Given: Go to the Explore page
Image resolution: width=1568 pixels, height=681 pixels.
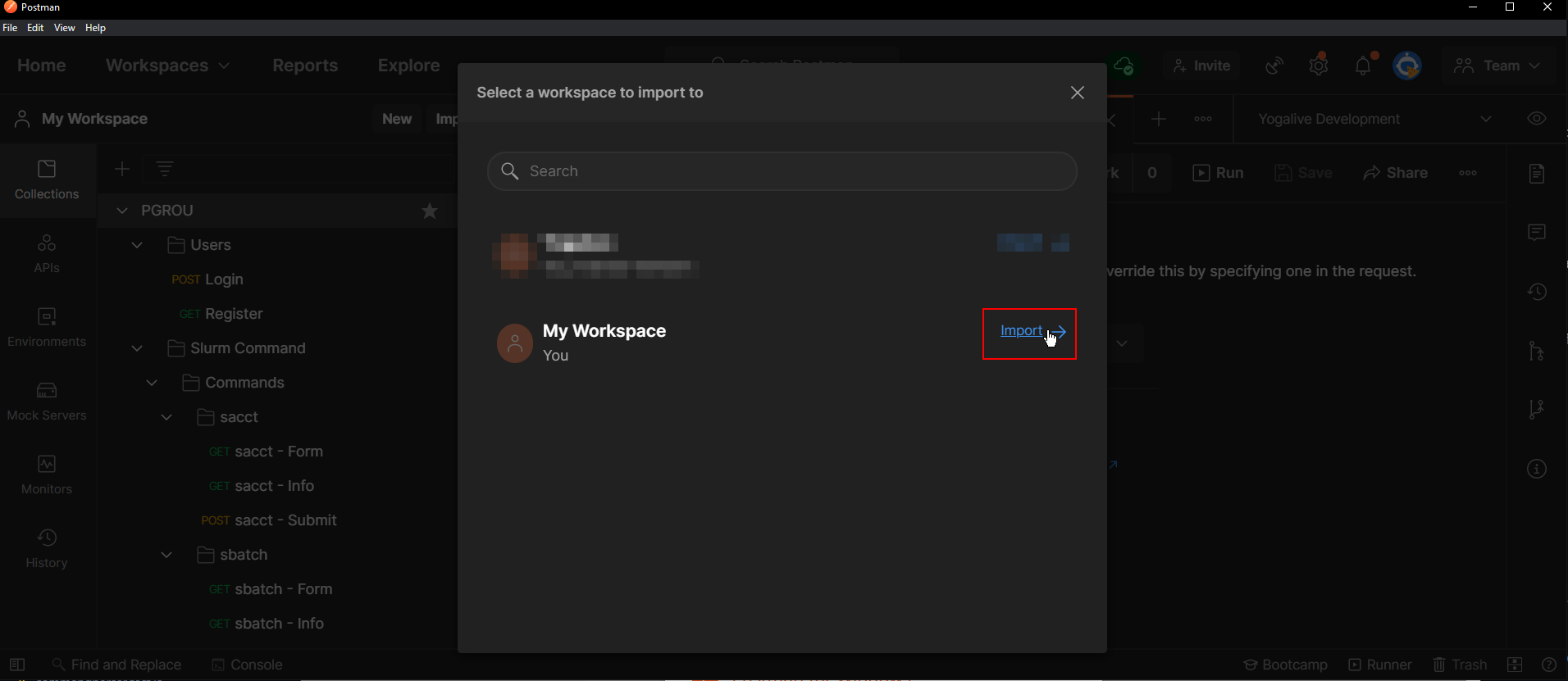Looking at the screenshot, I should 408,66.
